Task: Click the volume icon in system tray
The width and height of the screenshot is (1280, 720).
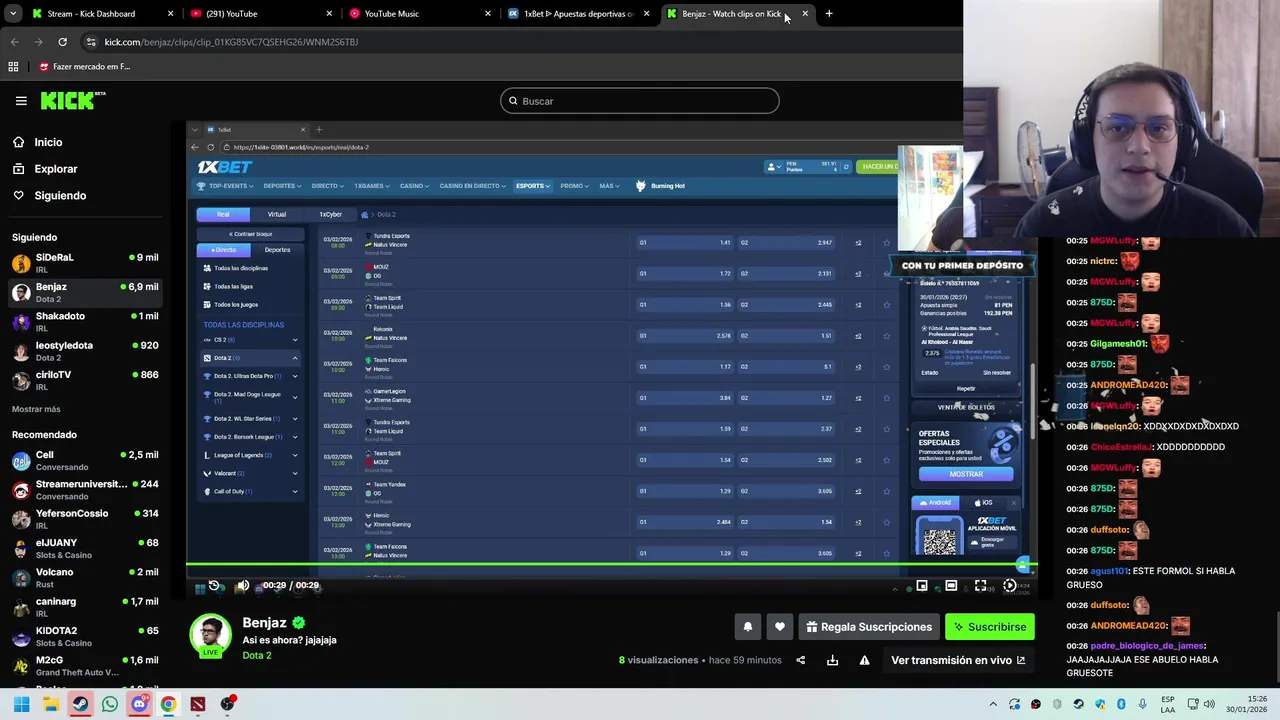Action: point(1209,704)
